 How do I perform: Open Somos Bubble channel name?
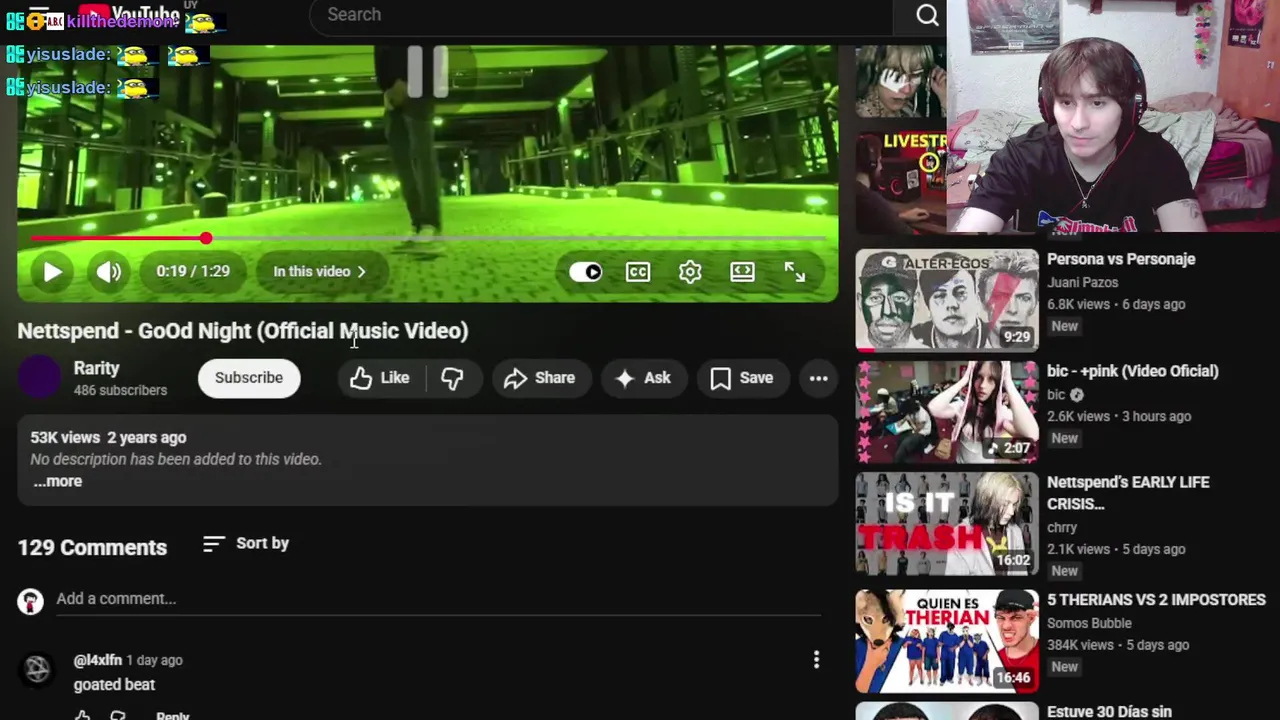click(x=1089, y=623)
